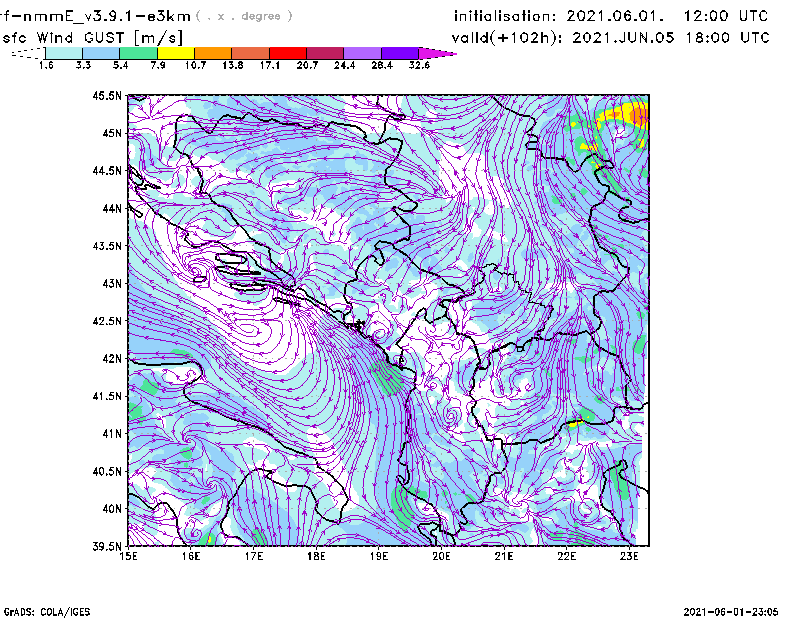Click the "2021-06-01-23:05" timestamp footer

(731, 612)
